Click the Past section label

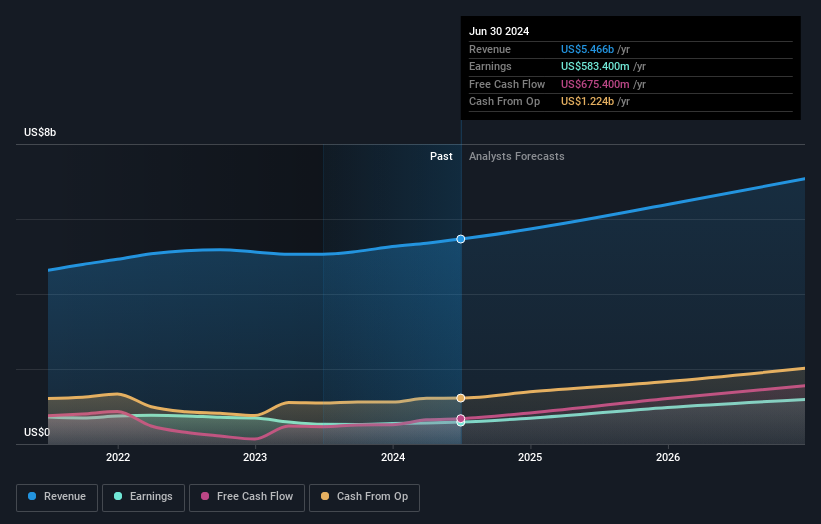coord(441,157)
